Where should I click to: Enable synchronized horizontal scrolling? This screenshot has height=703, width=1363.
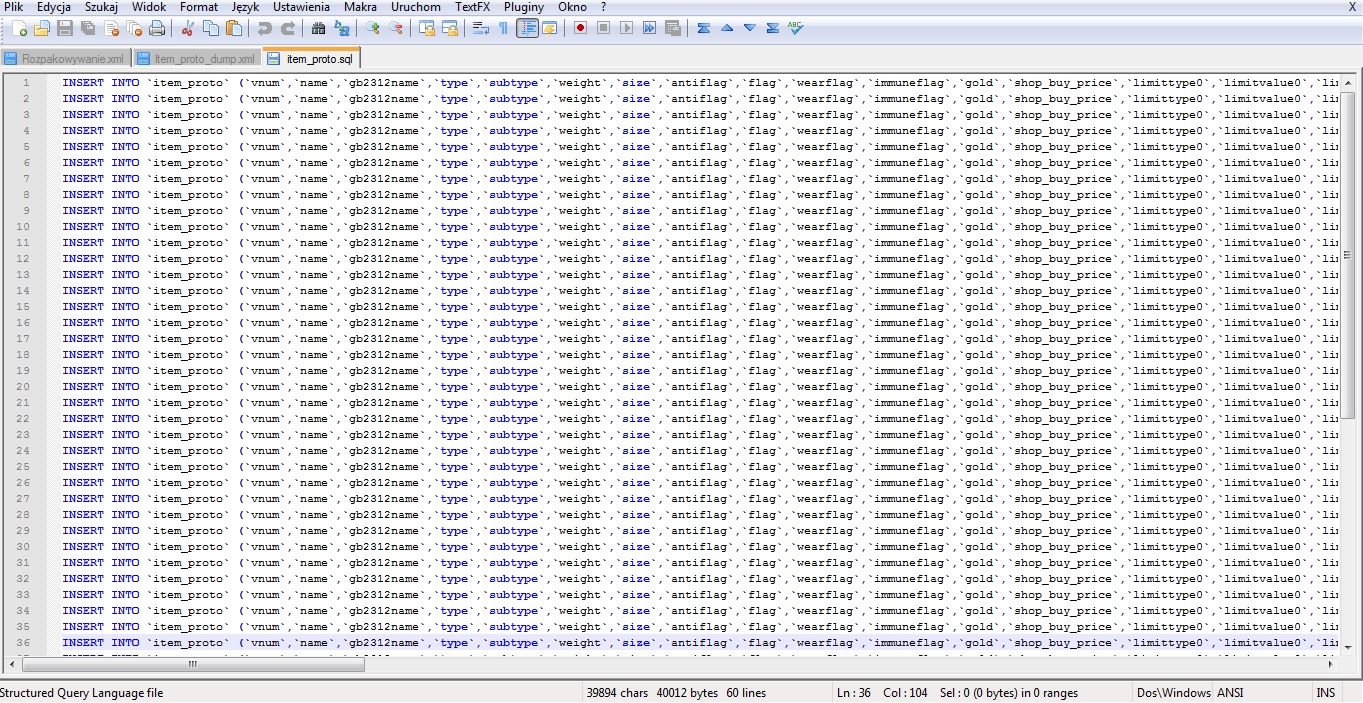coord(449,28)
